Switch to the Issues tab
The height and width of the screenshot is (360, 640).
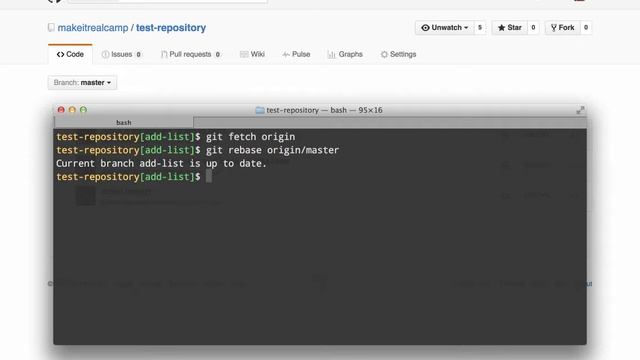(122, 54)
